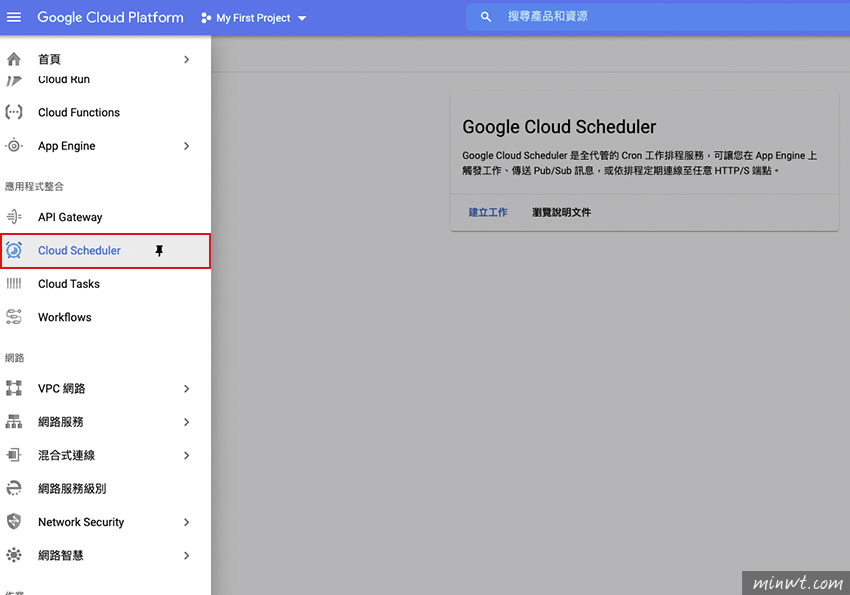The width and height of the screenshot is (850, 595).
Task: Click the Workflows icon
Action: [14, 317]
